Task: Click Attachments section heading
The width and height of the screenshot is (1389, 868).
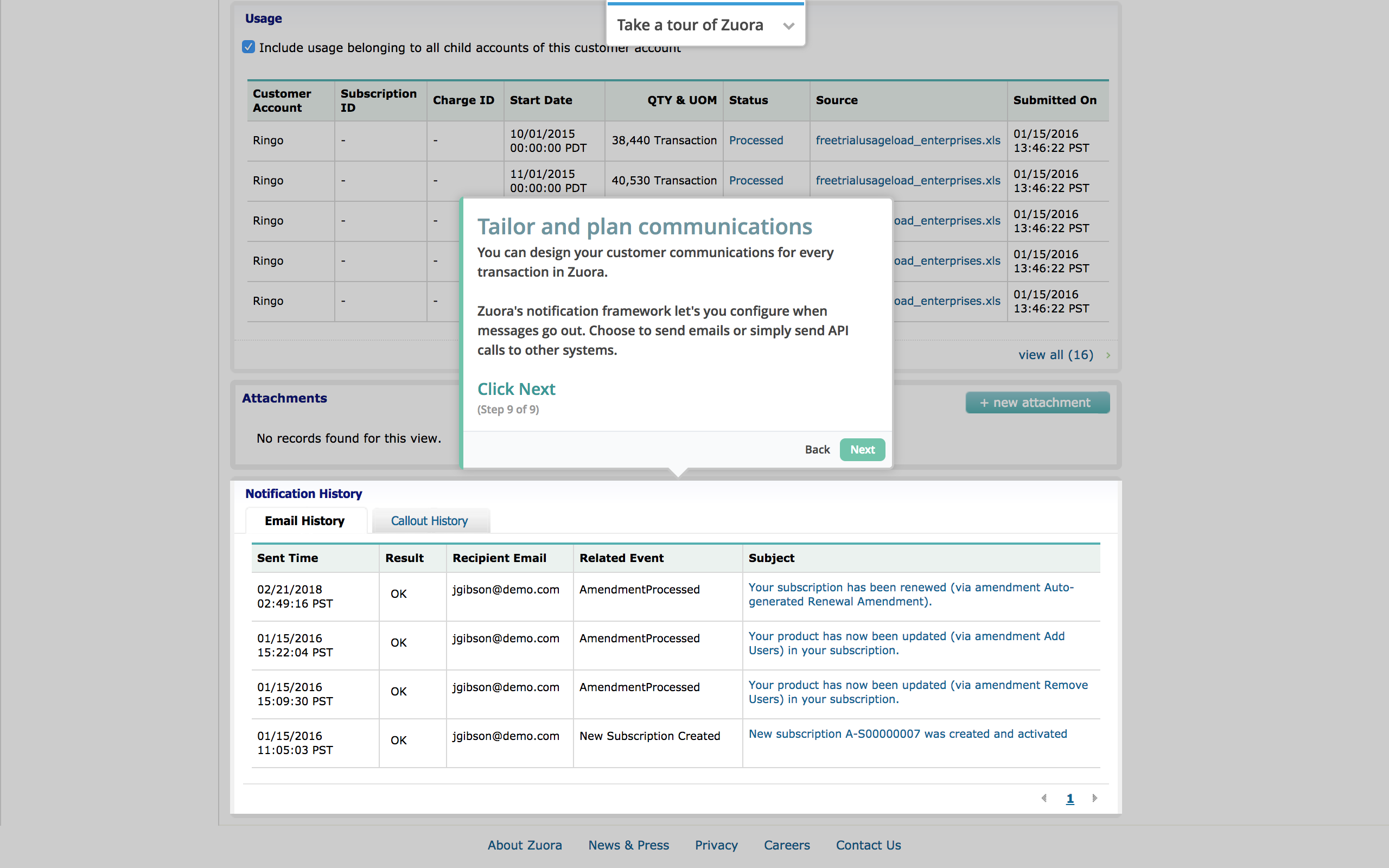Action: [x=284, y=398]
